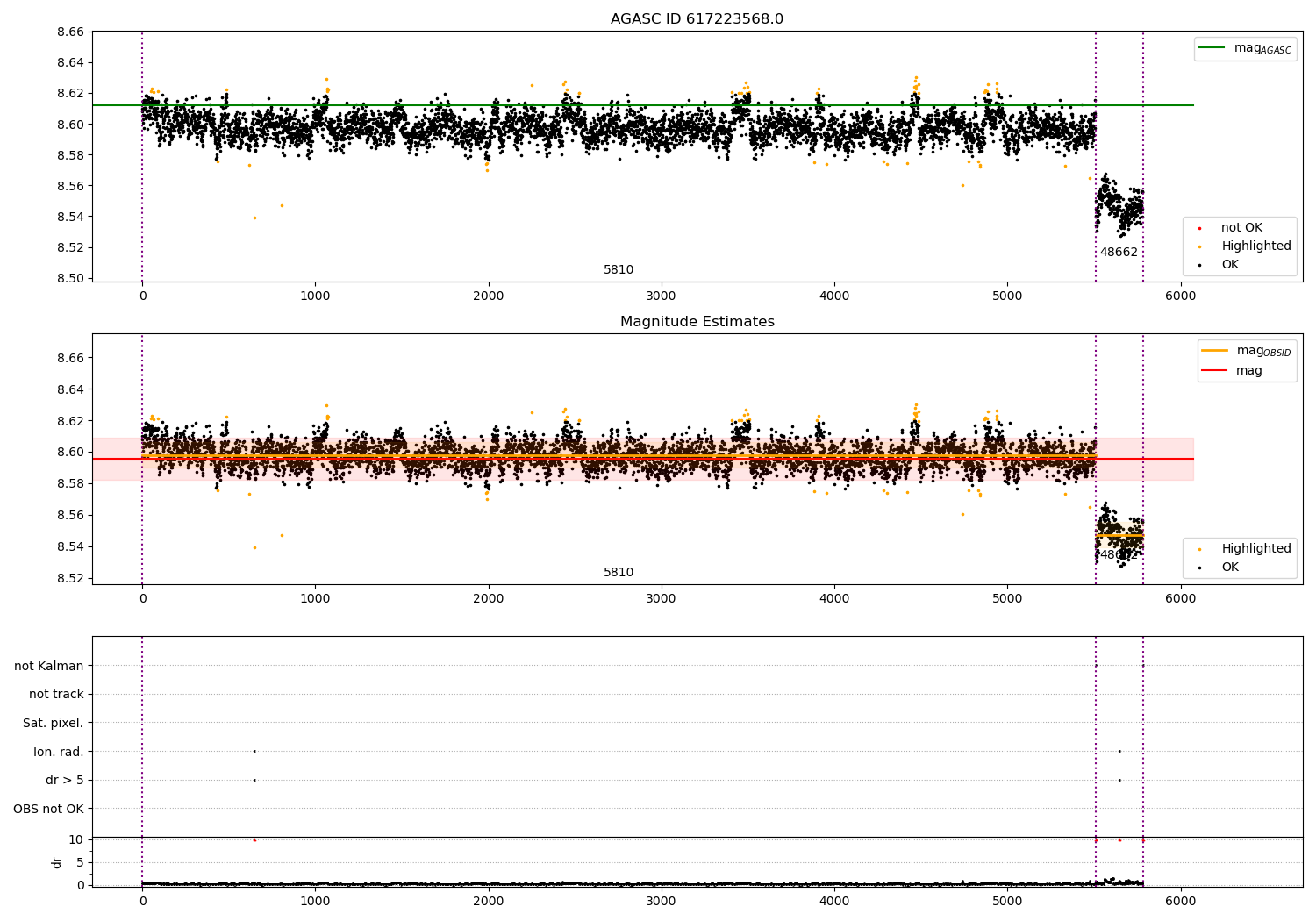
Task: Click the 'dr' y-axis label in bottom plot
Action: [x=57, y=862]
